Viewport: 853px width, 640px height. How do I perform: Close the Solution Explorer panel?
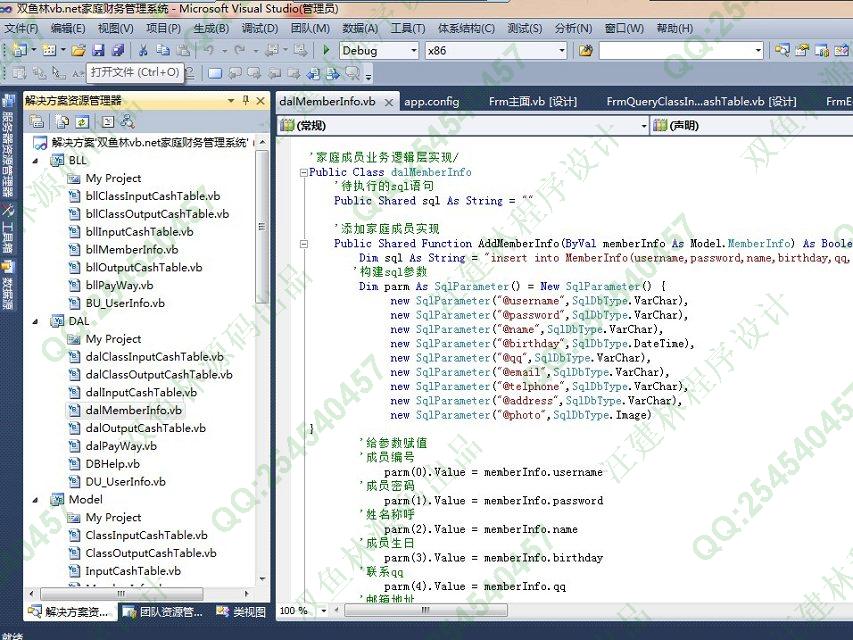coord(261,101)
